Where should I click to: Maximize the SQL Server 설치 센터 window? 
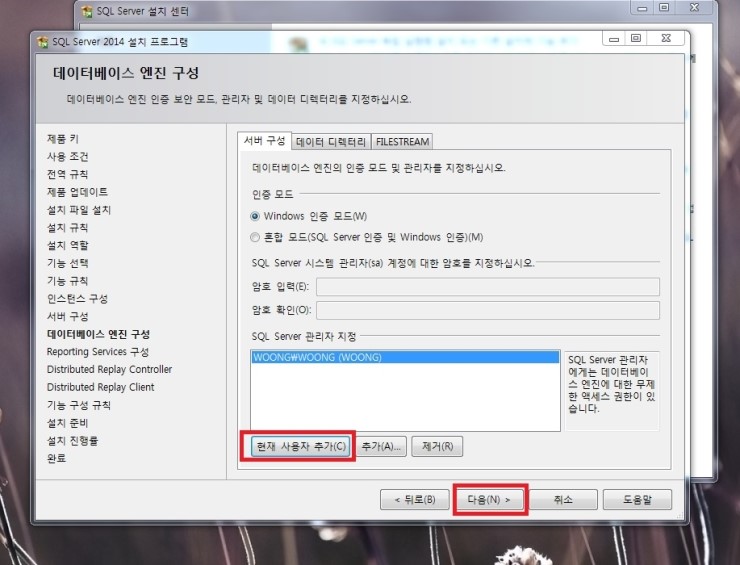pos(664,8)
